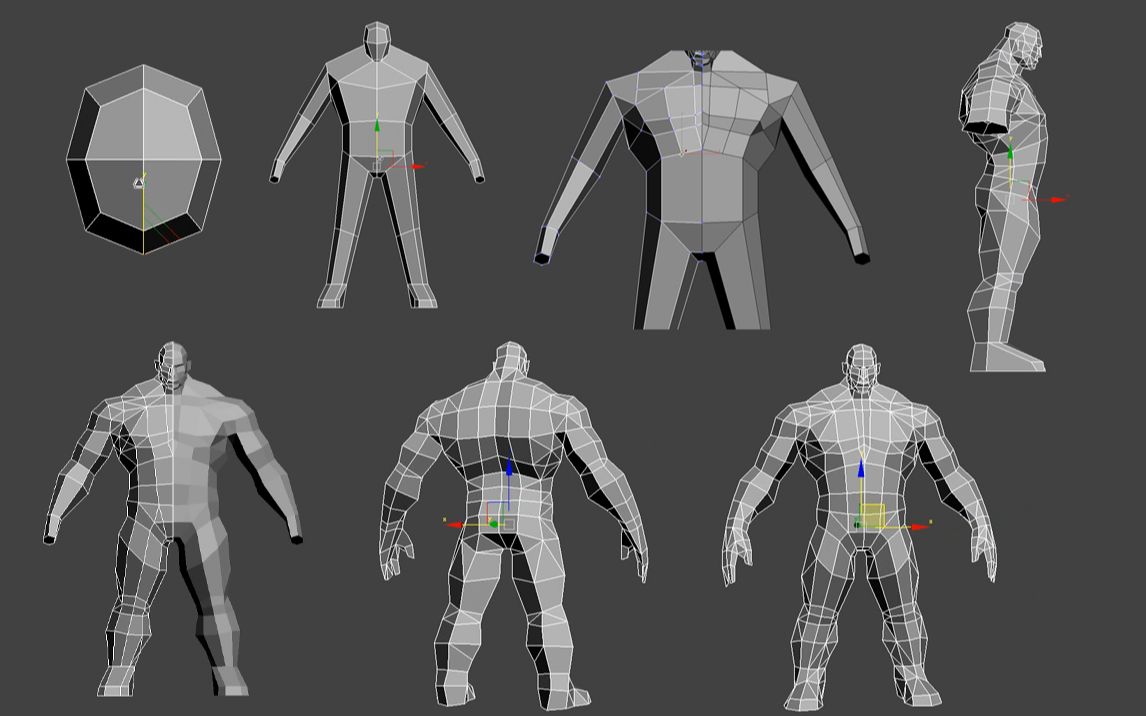The height and width of the screenshot is (716, 1146).
Task: Click the green Y-axis arrow on the front-view figure
Action: click(x=377, y=127)
